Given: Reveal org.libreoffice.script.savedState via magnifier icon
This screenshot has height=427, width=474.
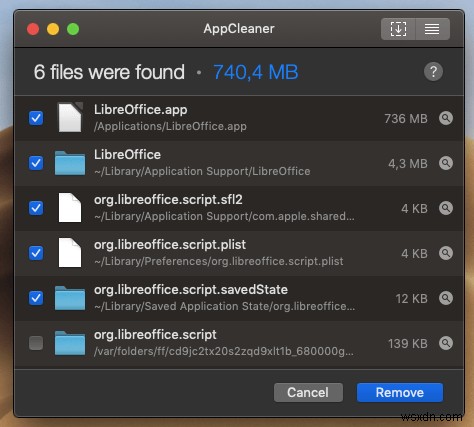Looking at the screenshot, I should (x=446, y=298).
